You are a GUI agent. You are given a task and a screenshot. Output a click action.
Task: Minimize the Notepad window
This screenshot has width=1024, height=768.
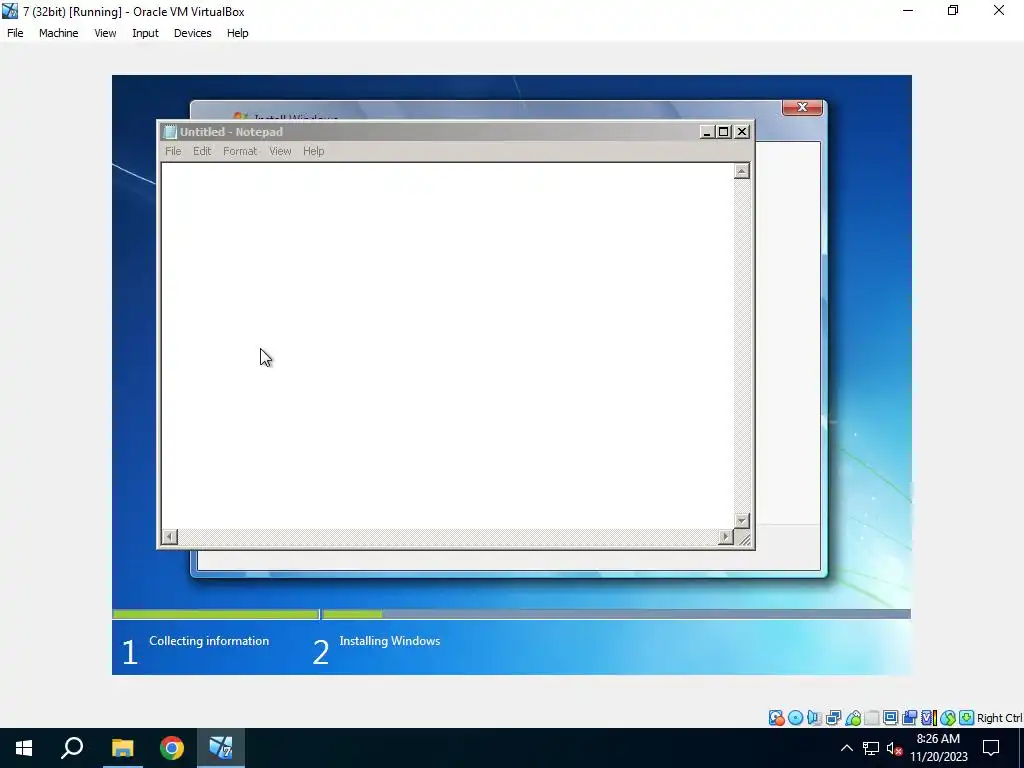(707, 132)
